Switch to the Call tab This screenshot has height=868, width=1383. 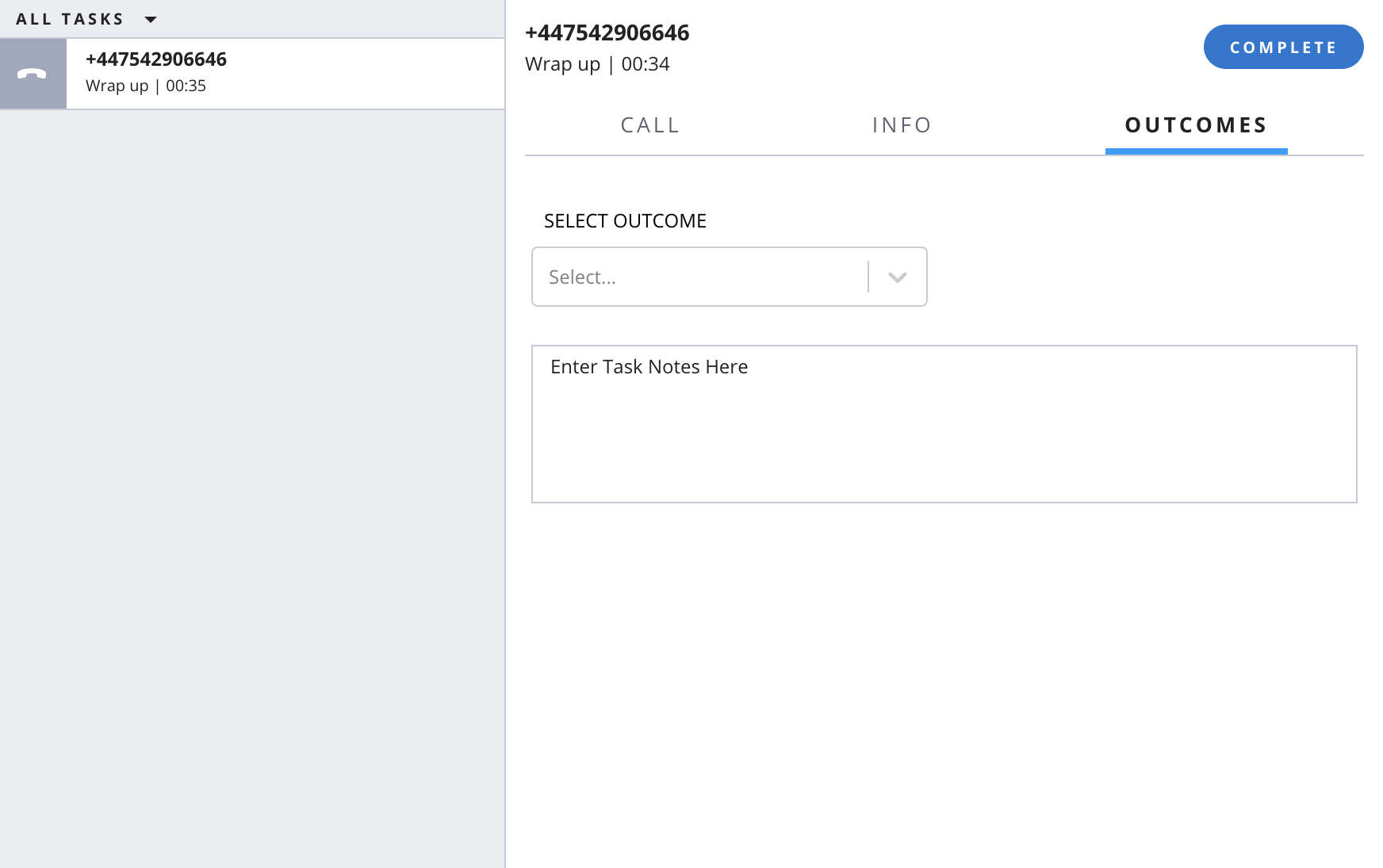coord(650,125)
